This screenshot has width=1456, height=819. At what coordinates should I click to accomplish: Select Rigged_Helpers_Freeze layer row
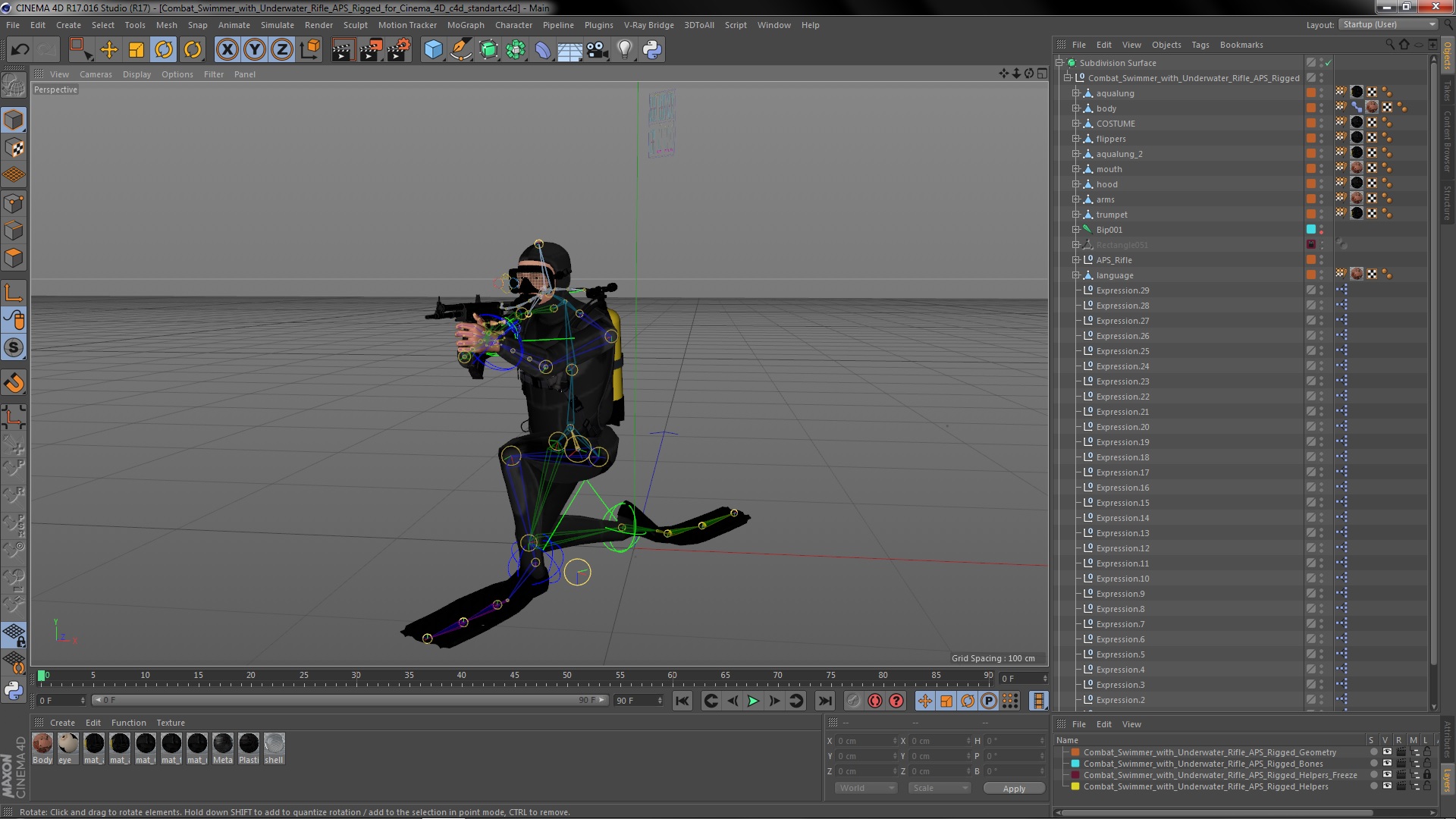coord(1219,775)
